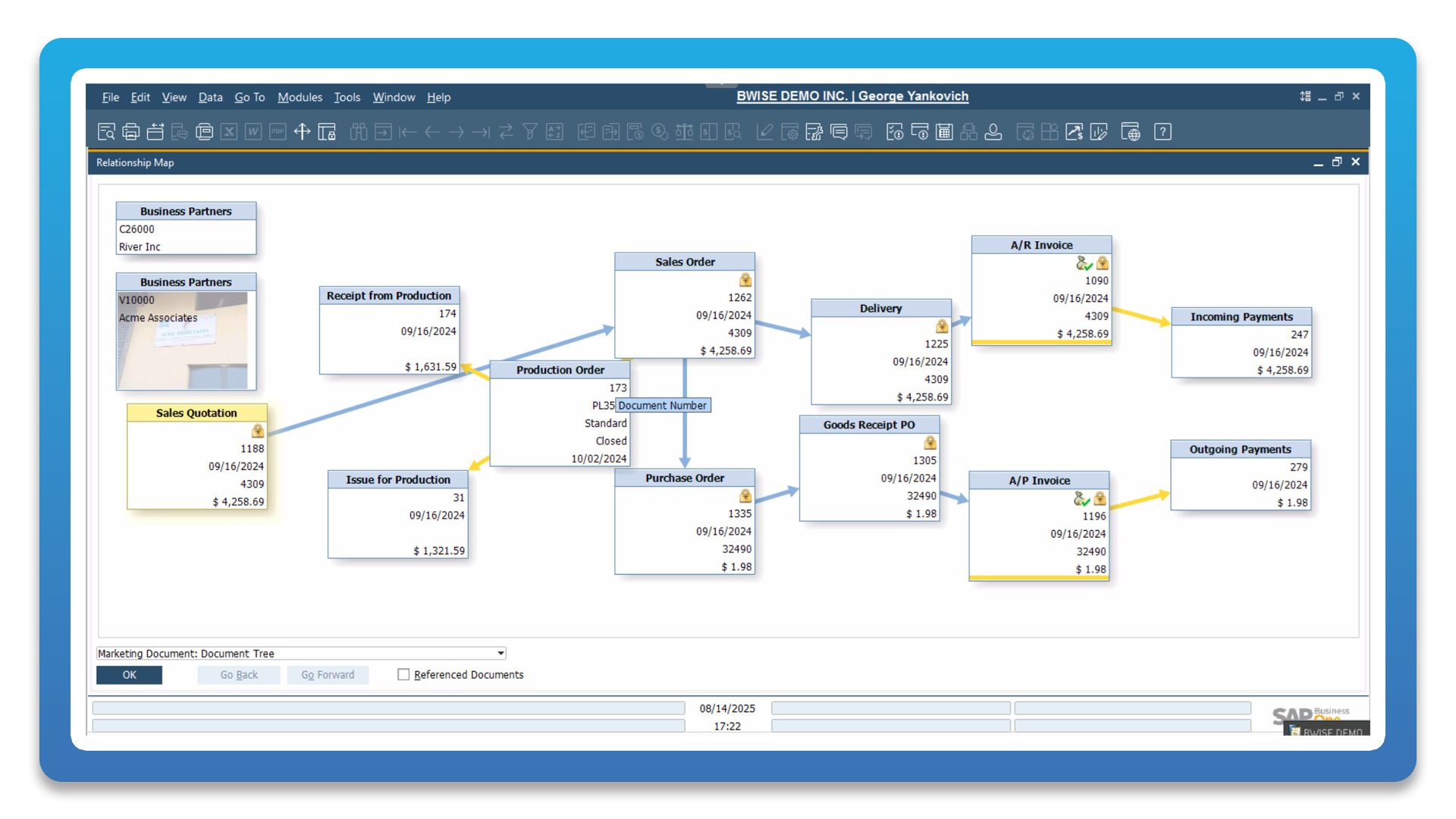The width and height of the screenshot is (1456, 819).
Task: Open the Modules menu
Action: coord(300,97)
